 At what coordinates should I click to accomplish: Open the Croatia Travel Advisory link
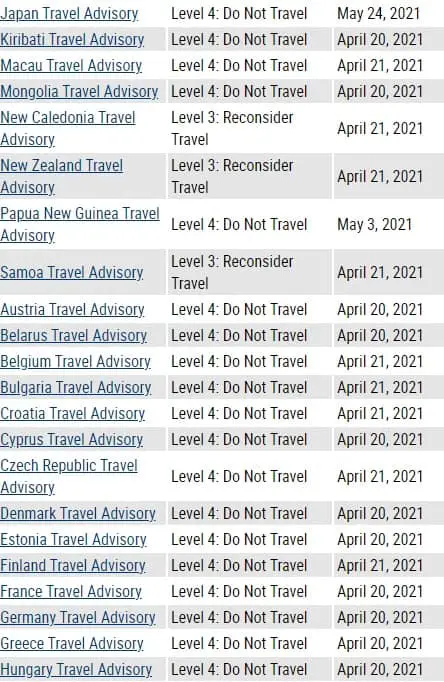pos(72,414)
